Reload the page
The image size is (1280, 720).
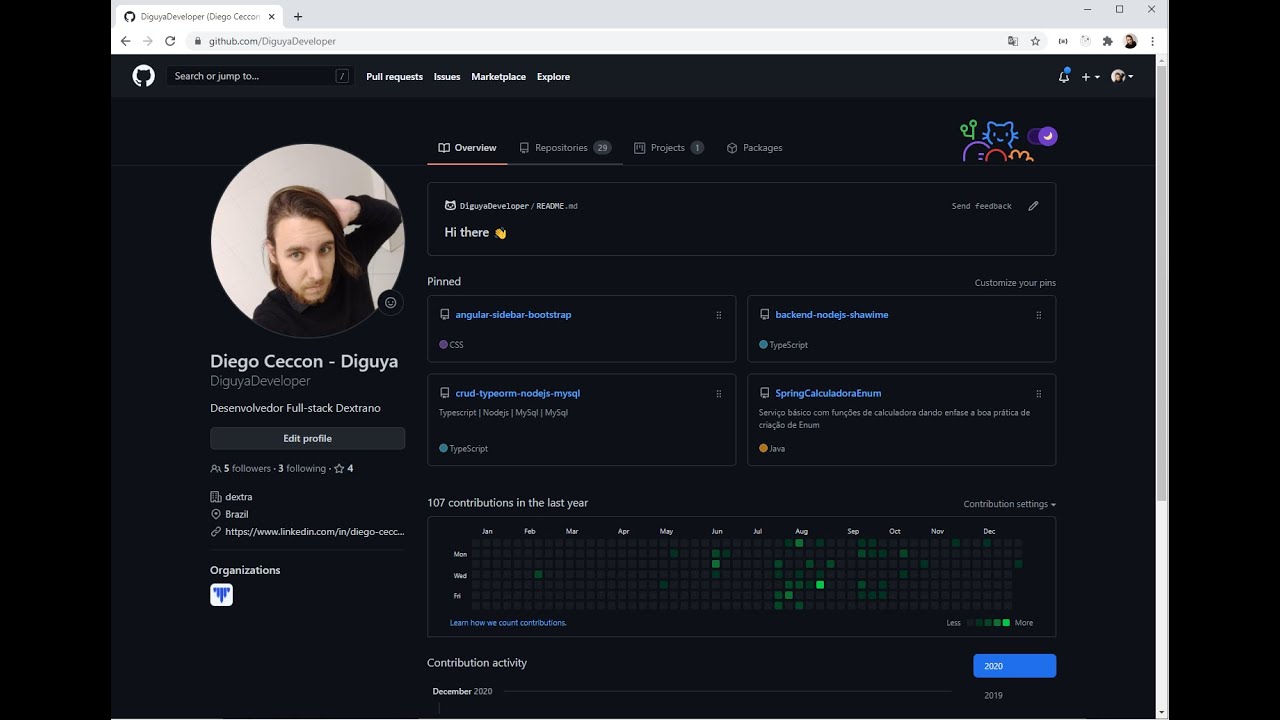pos(170,41)
